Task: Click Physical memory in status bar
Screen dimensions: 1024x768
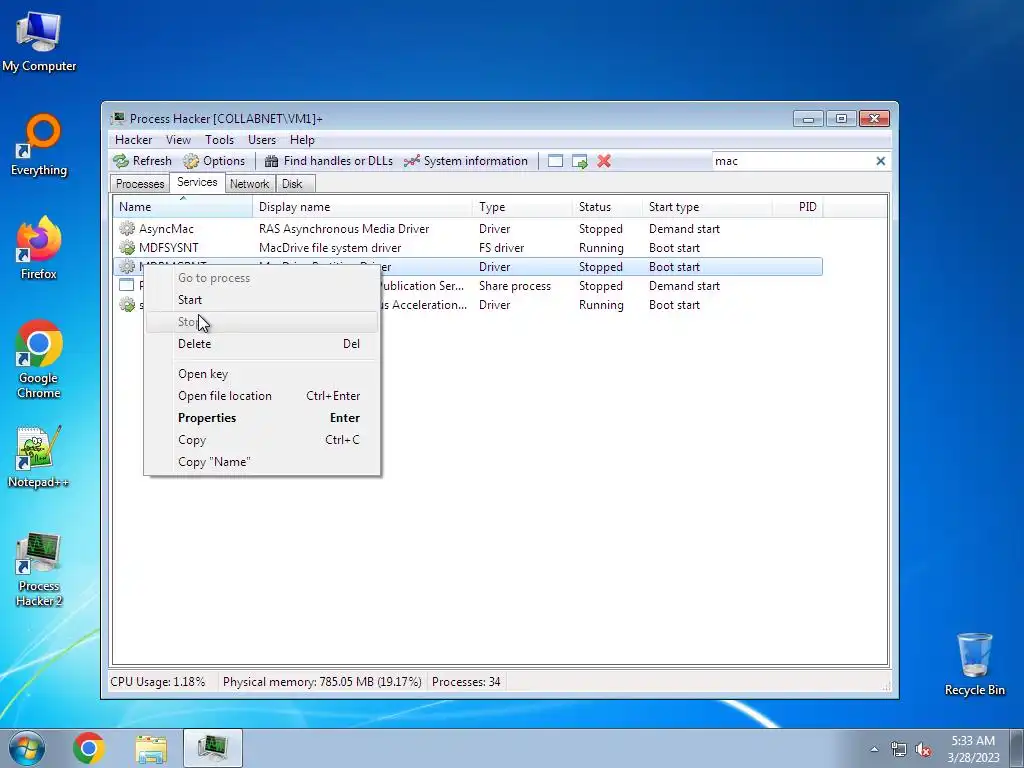Action: coord(322,682)
